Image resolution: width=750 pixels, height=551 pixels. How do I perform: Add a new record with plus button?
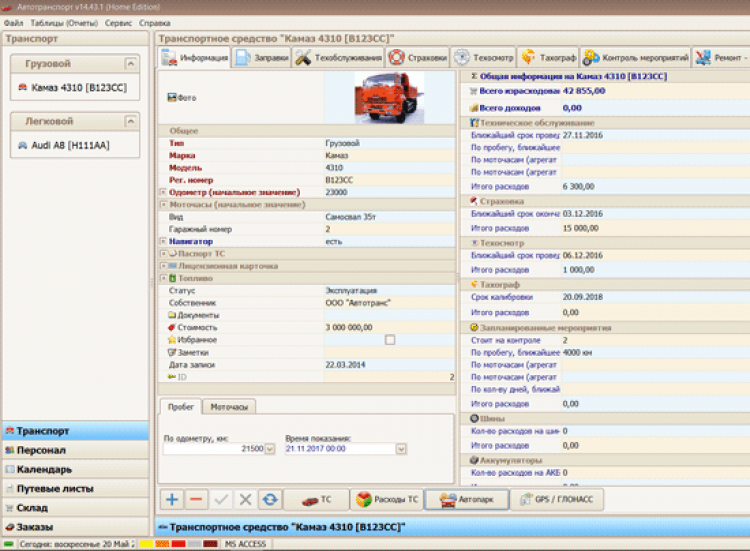(172, 499)
